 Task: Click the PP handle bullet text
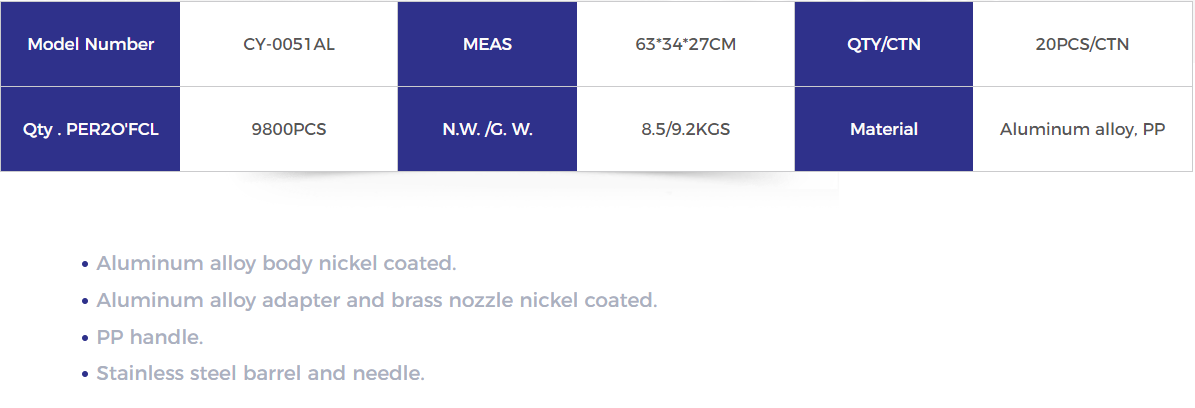(x=149, y=337)
